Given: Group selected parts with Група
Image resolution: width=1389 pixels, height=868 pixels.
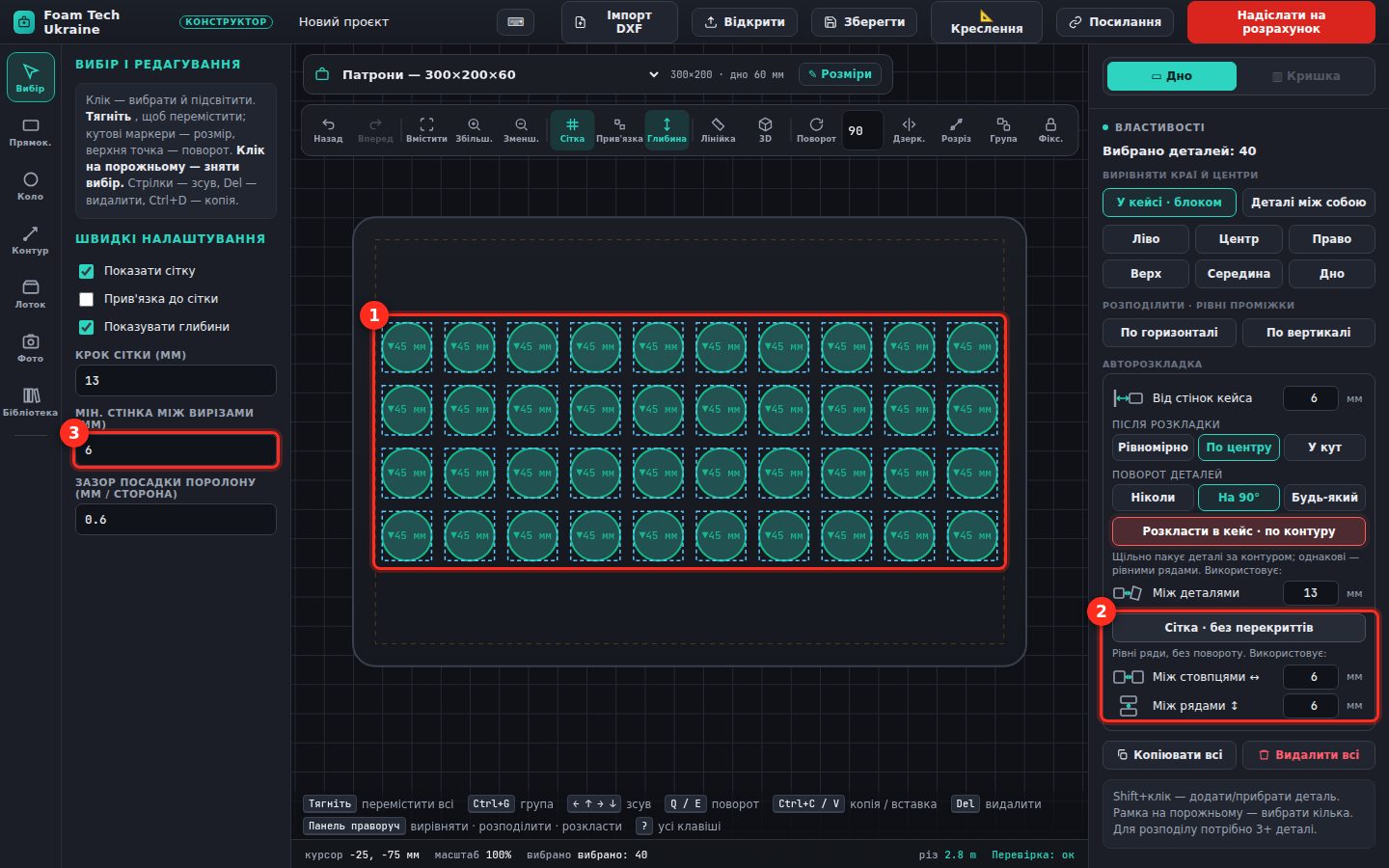Looking at the screenshot, I should click(x=1003, y=130).
